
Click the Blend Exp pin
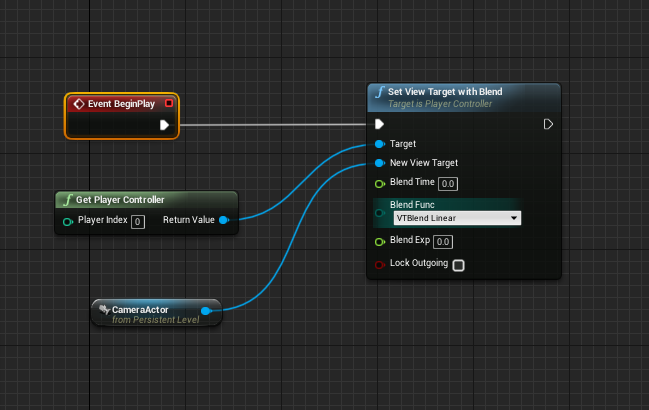(379, 241)
